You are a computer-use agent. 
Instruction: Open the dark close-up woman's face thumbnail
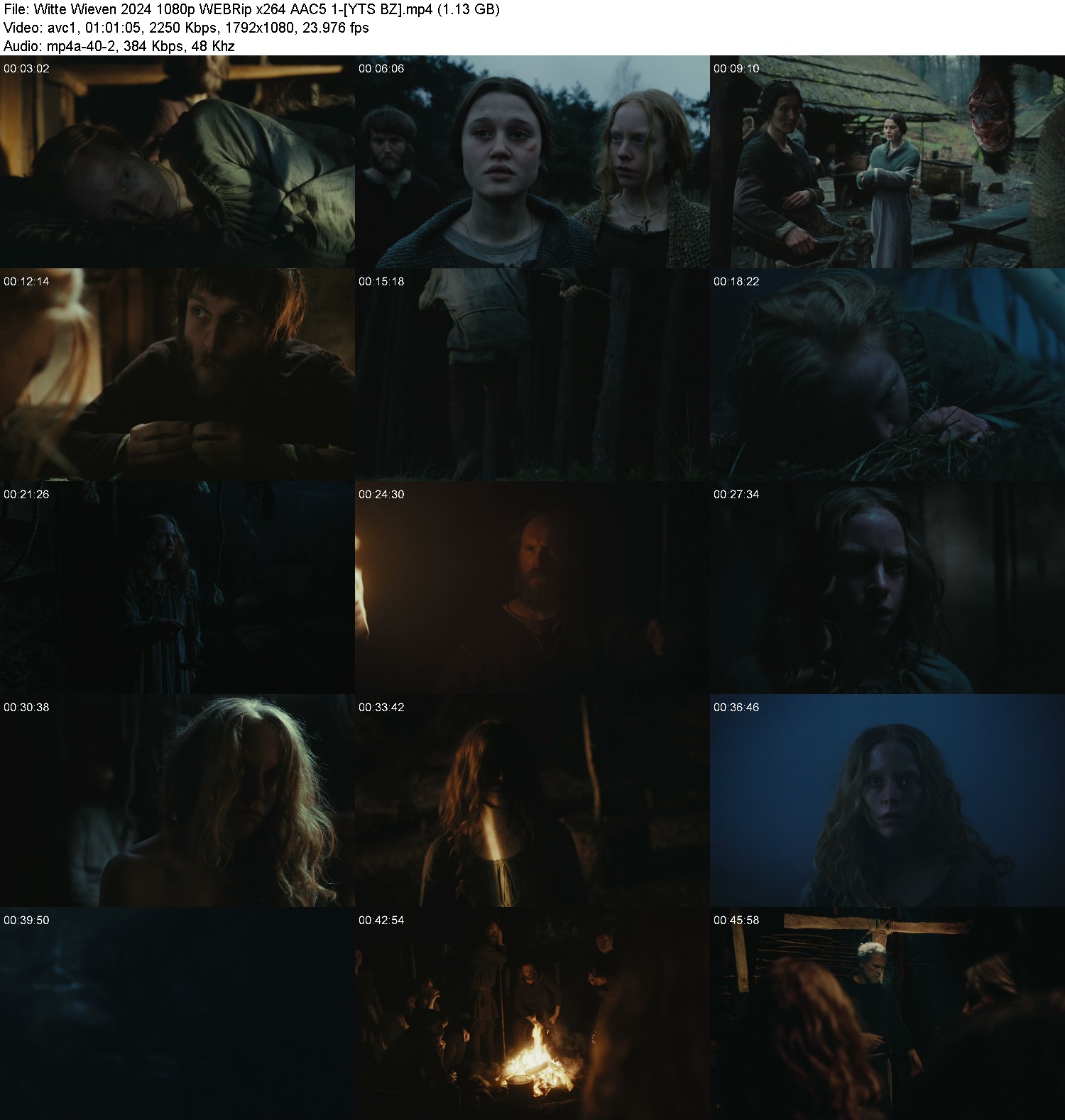pyautogui.click(x=887, y=588)
